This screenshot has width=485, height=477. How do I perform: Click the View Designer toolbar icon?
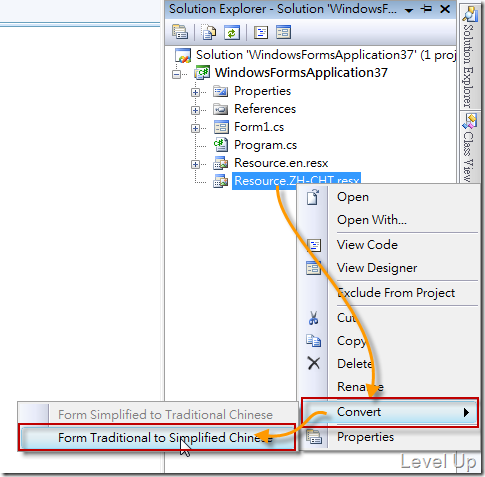coord(283,32)
